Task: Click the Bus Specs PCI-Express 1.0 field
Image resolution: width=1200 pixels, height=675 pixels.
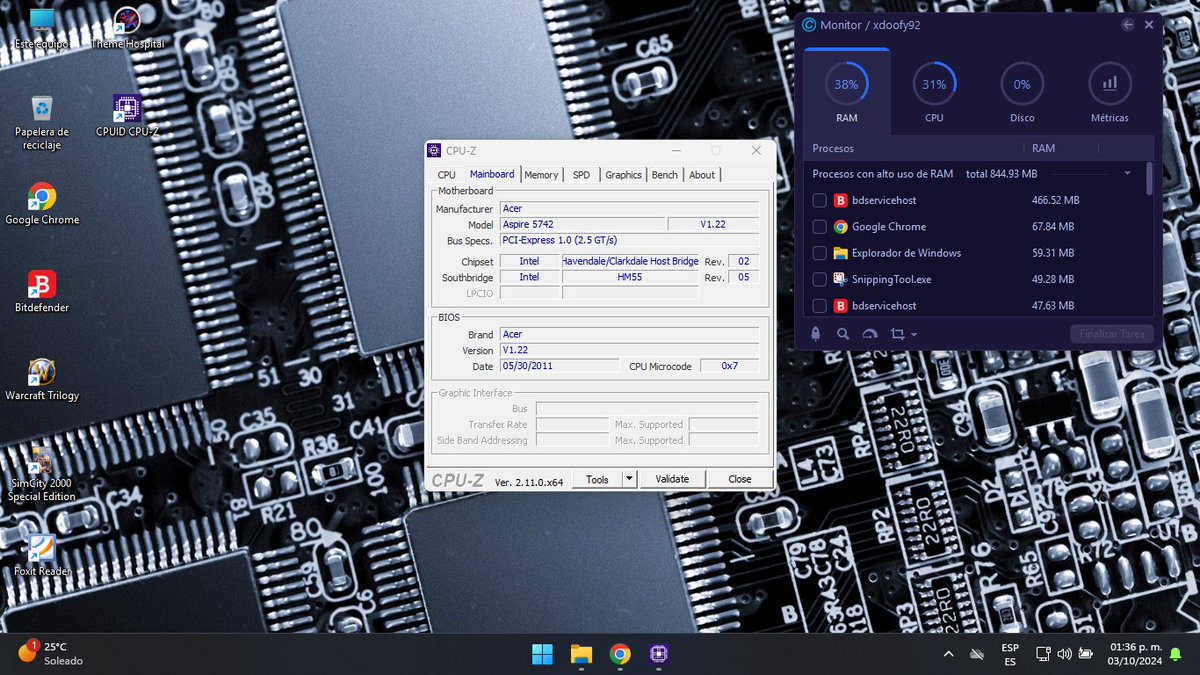Action: click(x=629, y=240)
